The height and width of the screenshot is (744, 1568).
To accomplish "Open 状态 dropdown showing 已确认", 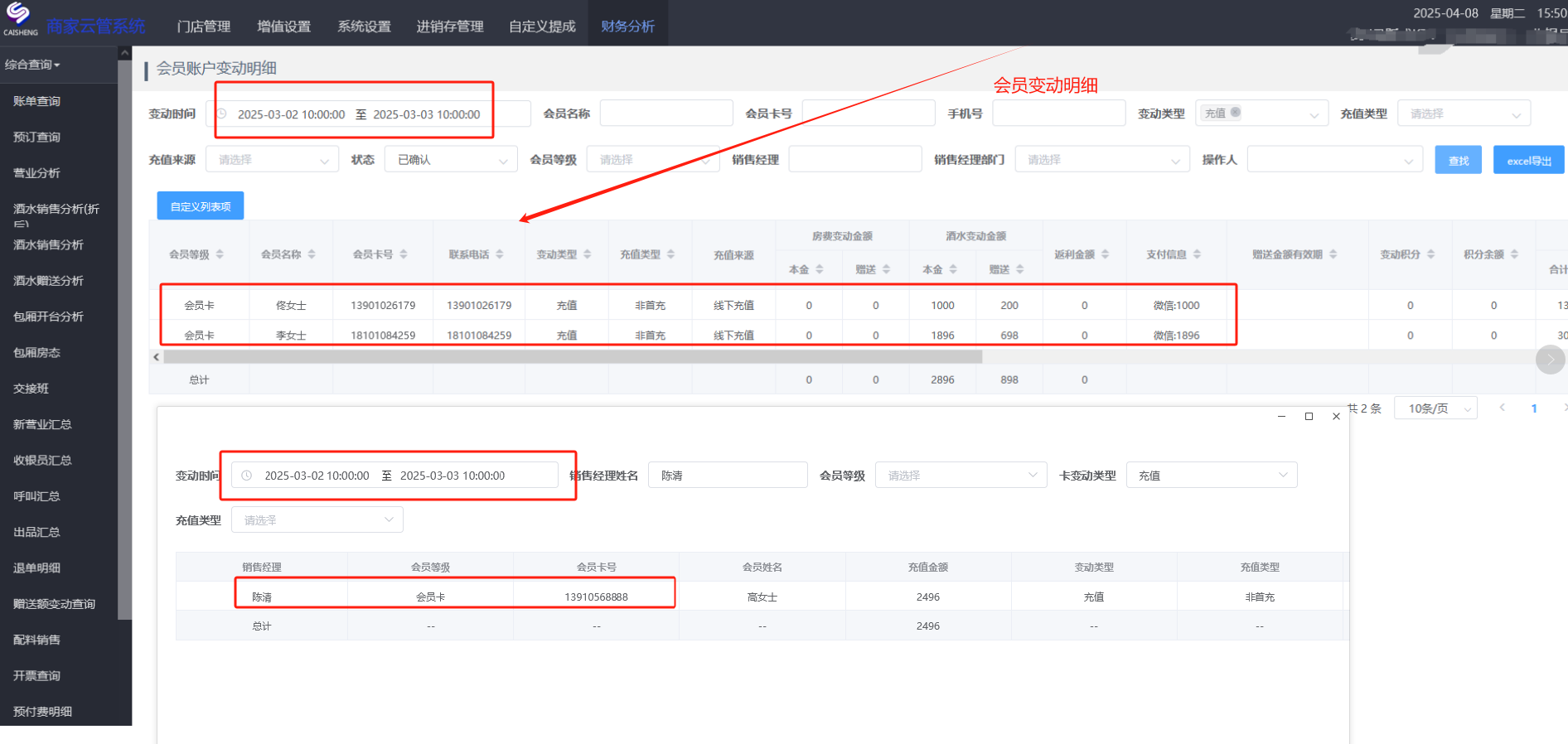I will [451, 159].
